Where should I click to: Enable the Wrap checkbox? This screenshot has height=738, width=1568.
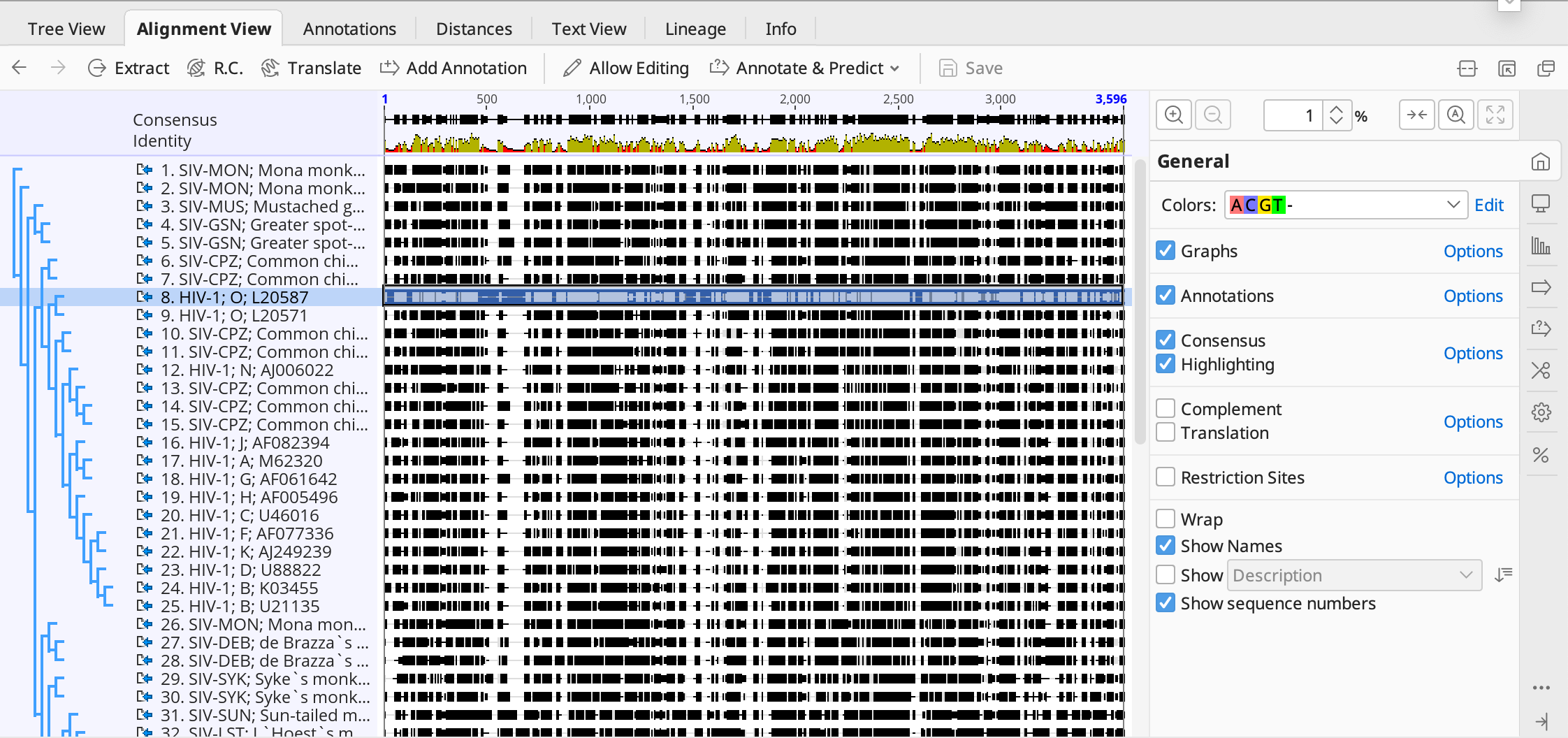coord(1166,519)
